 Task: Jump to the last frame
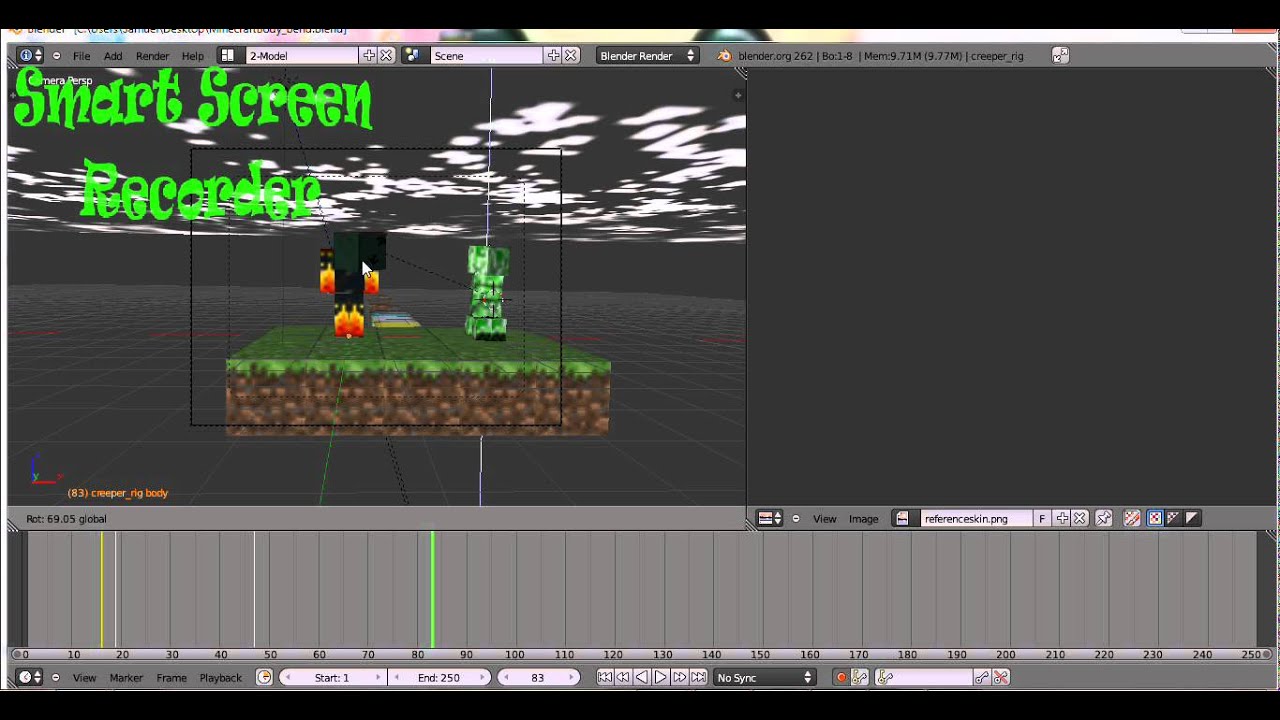click(x=699, y=677)
